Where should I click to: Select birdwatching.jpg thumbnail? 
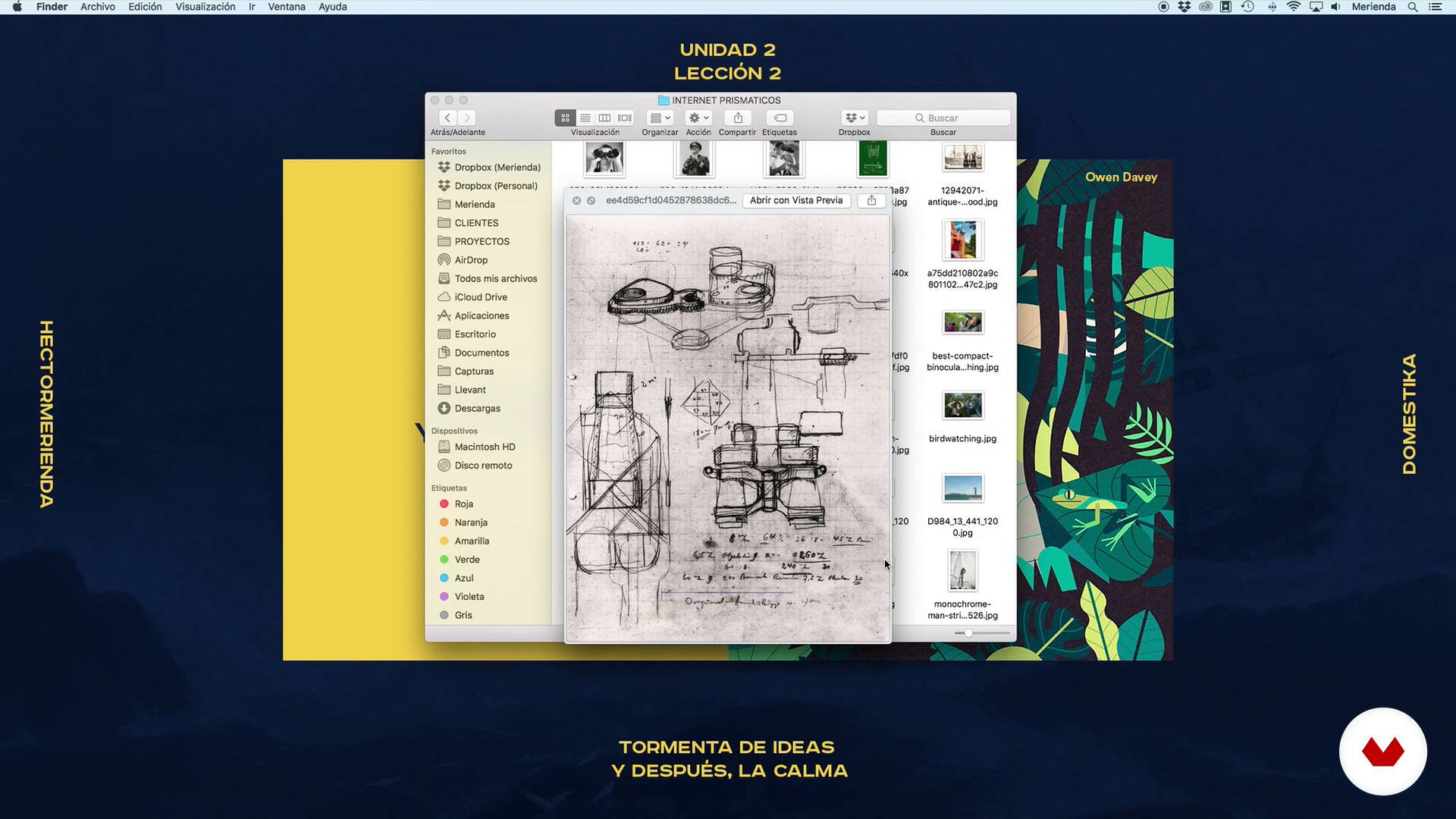coord(962,405)
